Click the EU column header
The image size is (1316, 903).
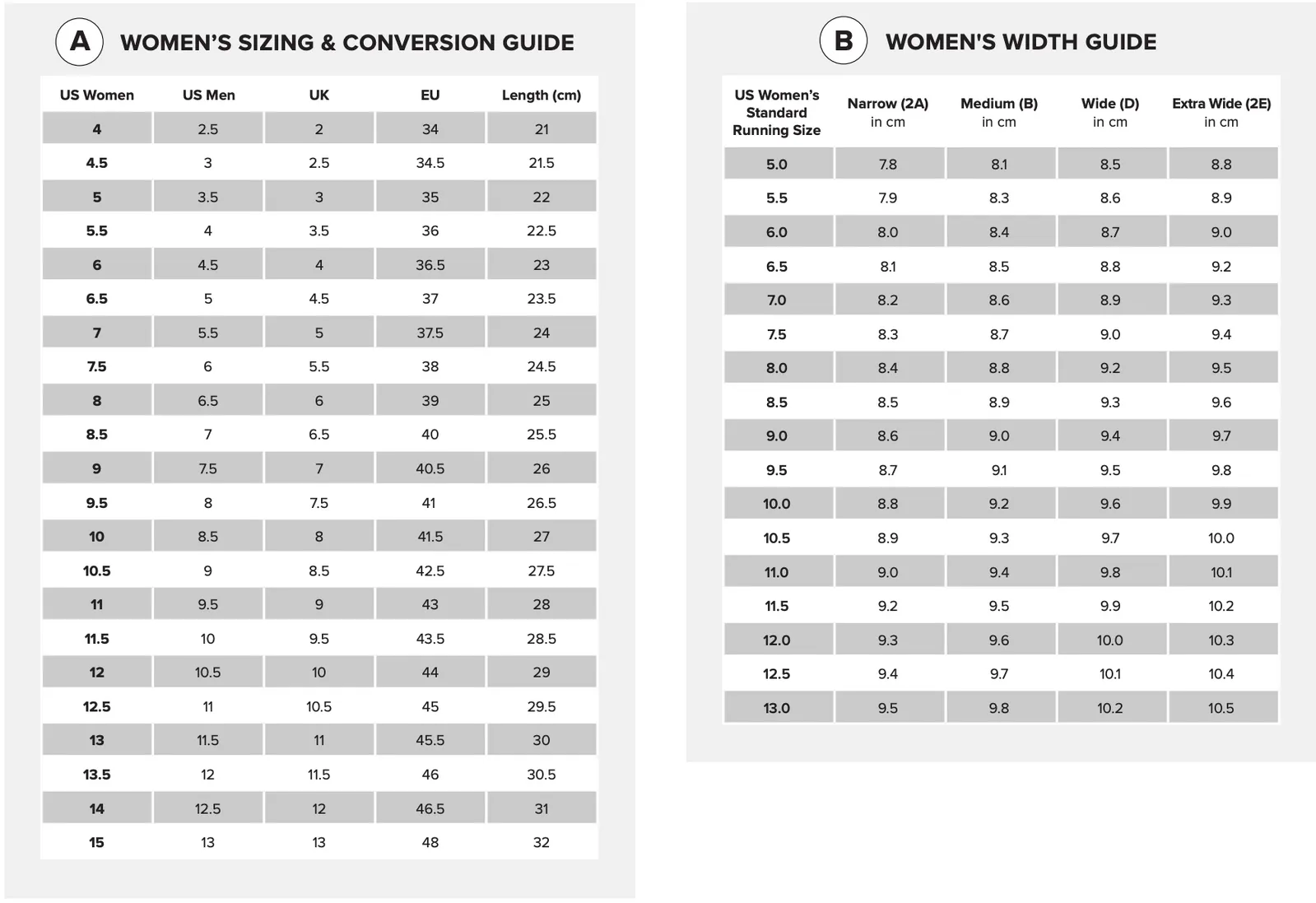coord(430,95)
